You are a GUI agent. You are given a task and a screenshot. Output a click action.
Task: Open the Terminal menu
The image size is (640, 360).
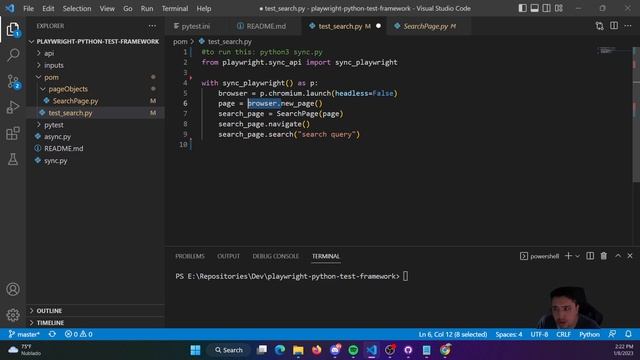175,8
